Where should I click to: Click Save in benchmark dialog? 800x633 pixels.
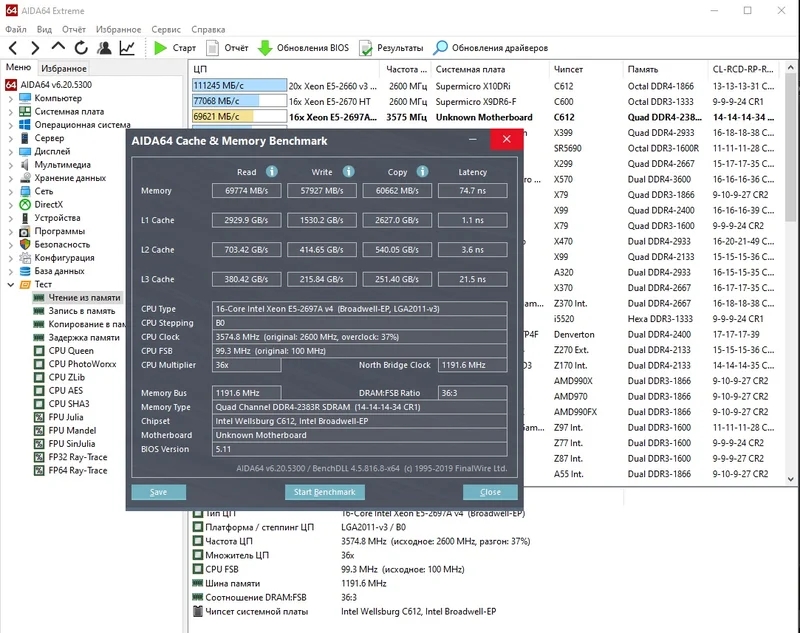159,492
